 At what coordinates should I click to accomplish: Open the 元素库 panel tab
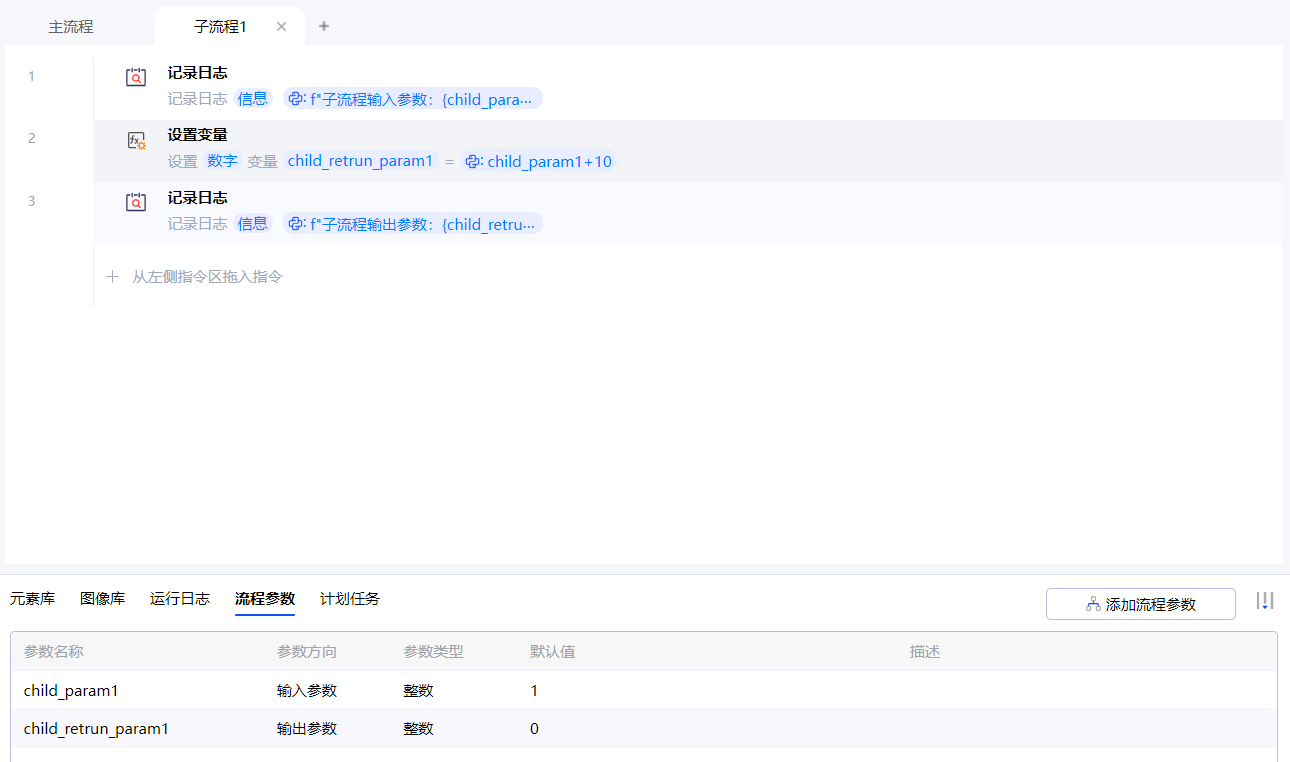click(32, 599)
